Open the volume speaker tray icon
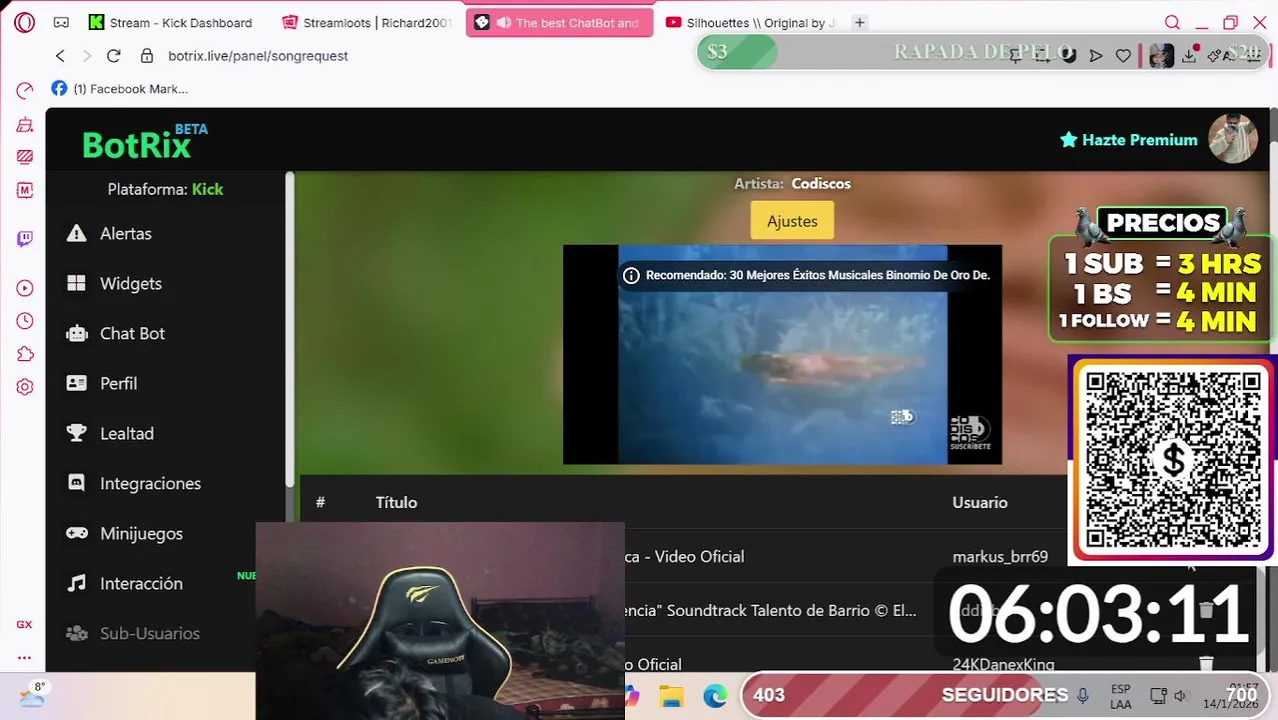The image size is (1278, 720). tap(1180, 696)
